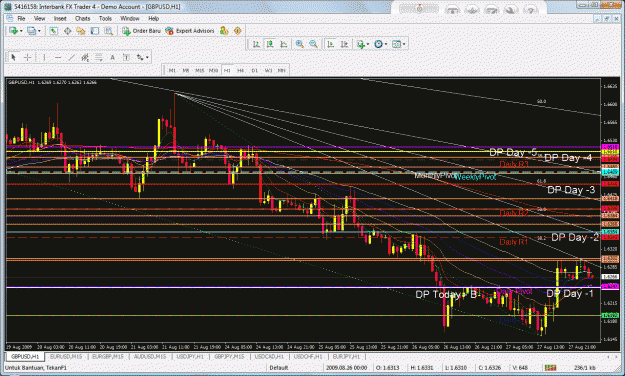
Task: Select the Text (A) tool
Action: 112,57
